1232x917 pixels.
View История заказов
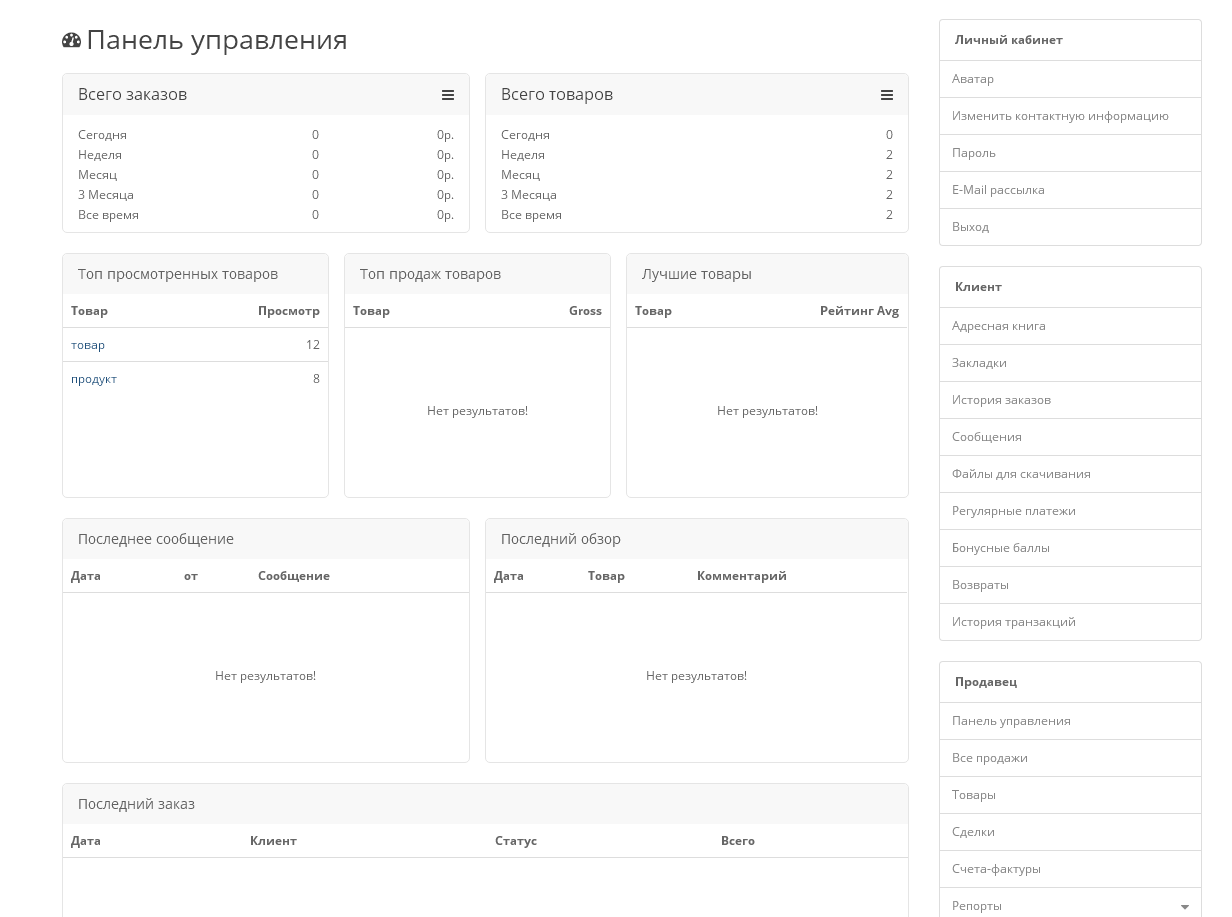tap(1001, 400)
